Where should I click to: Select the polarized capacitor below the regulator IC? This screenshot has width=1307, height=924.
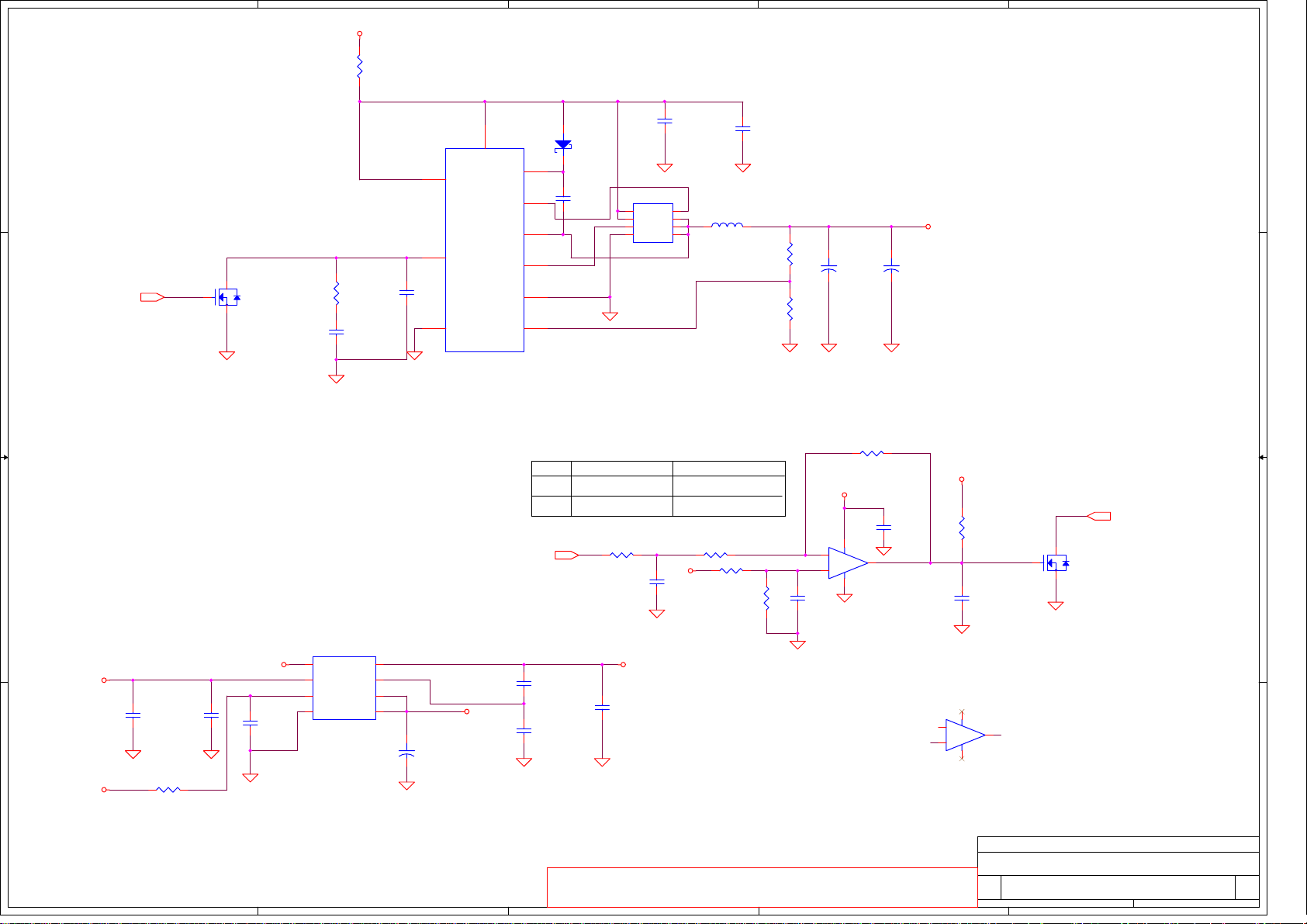click(406, 753)
